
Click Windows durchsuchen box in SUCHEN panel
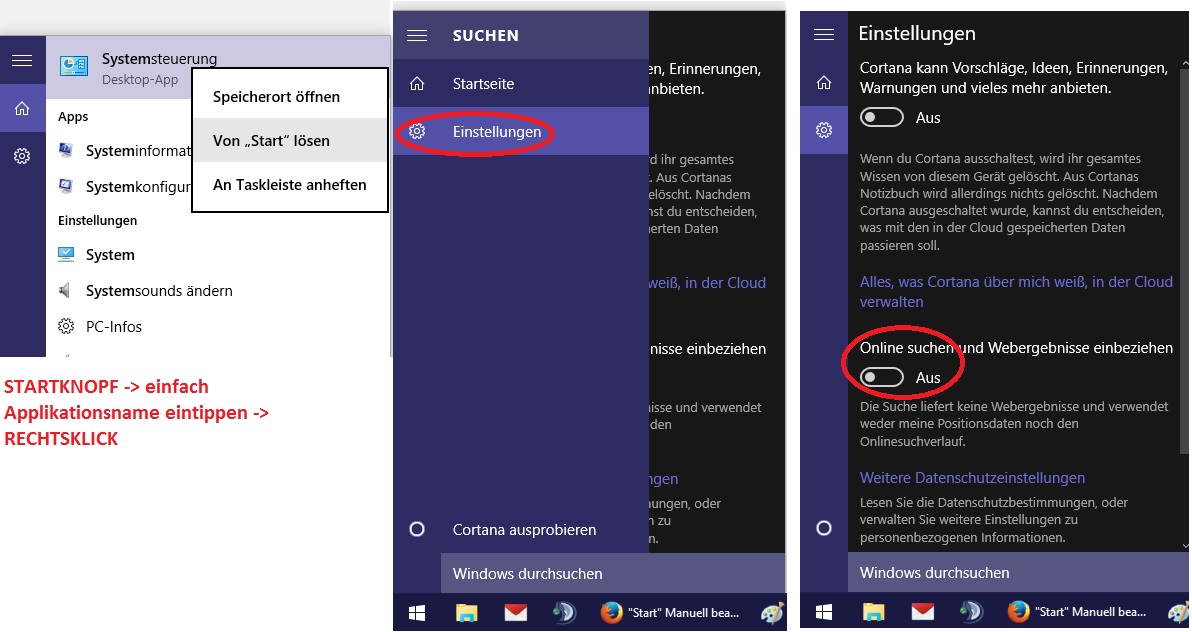tap(613, 573)
